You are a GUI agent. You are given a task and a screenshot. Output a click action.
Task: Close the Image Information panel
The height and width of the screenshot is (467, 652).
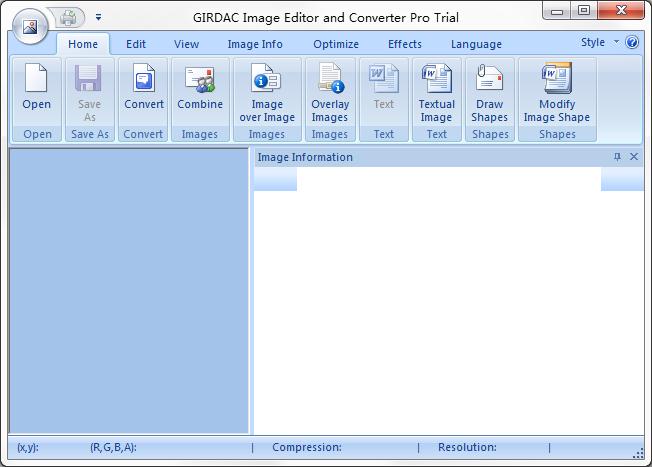(x=634, y=157)
